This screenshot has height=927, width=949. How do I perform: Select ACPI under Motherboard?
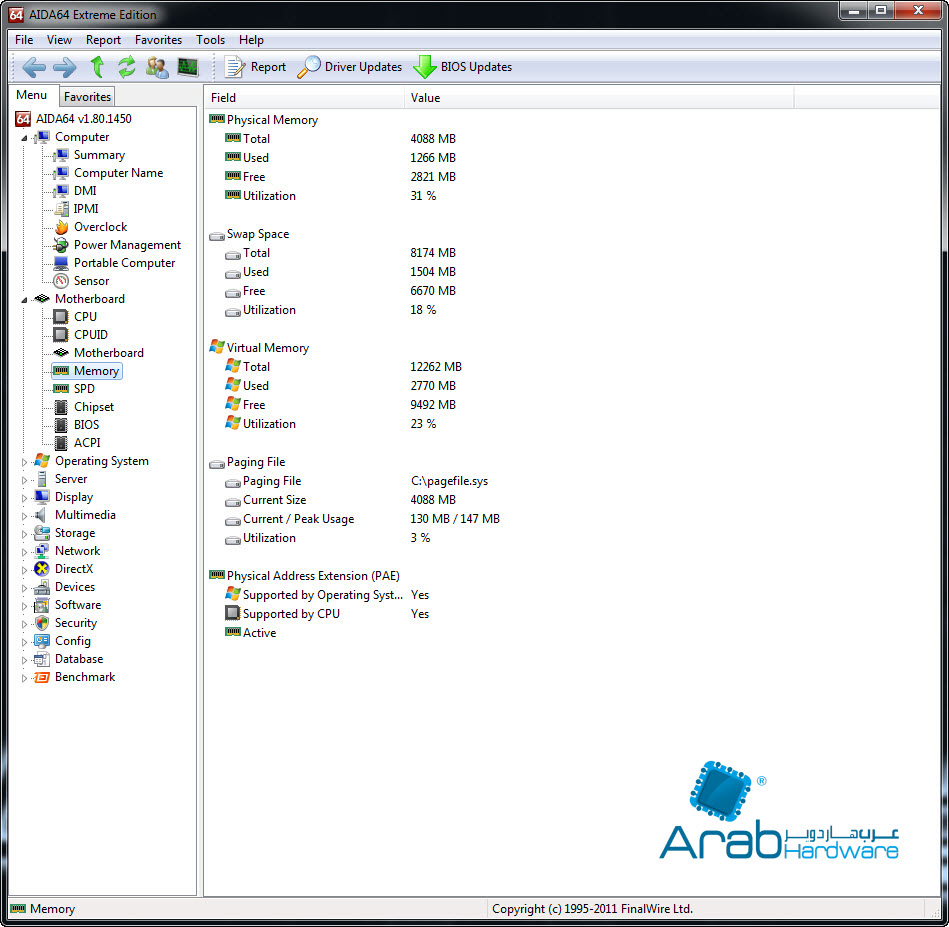point(87,443)
